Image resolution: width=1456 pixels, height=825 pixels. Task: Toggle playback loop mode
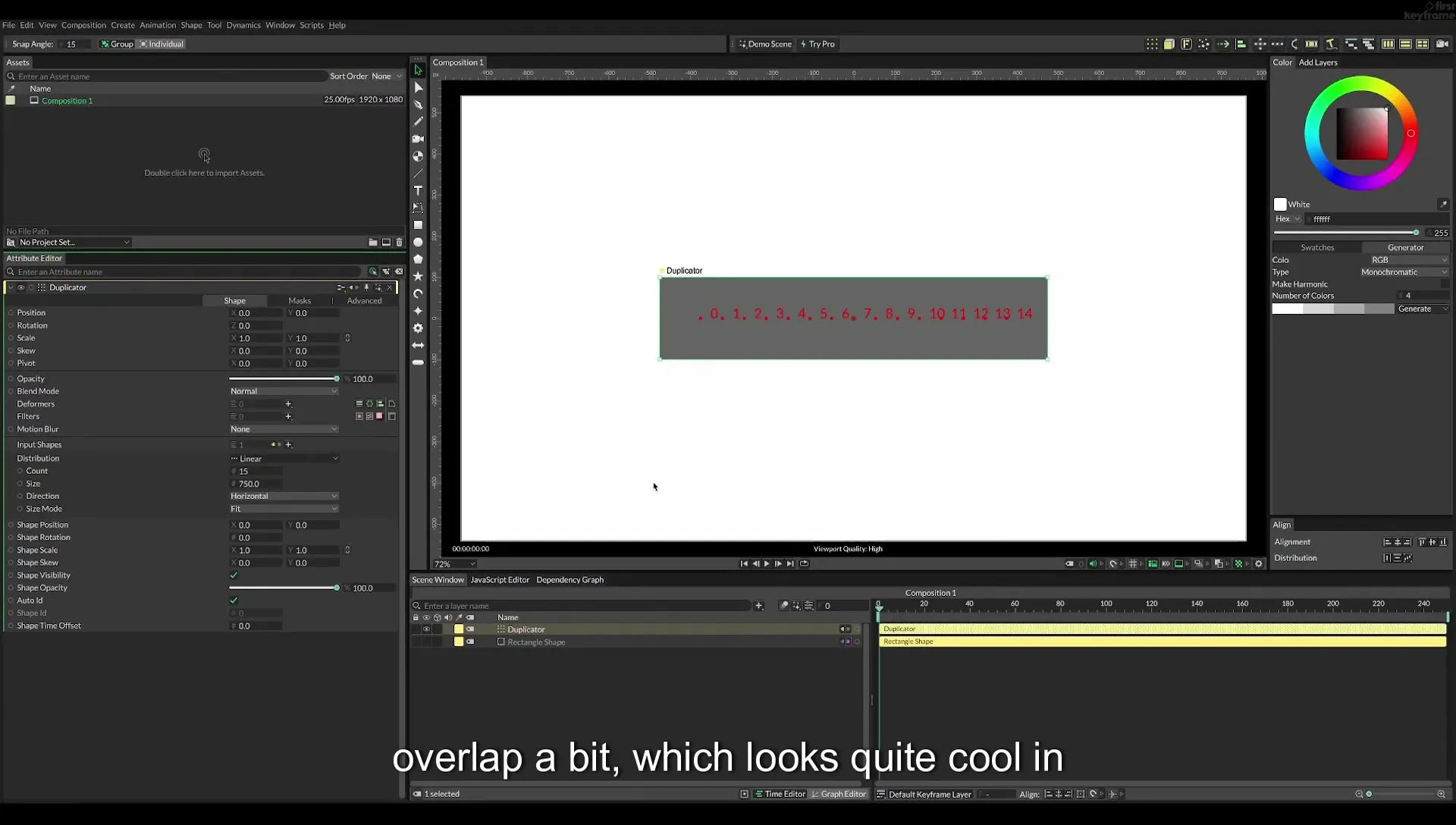point(805,563)
